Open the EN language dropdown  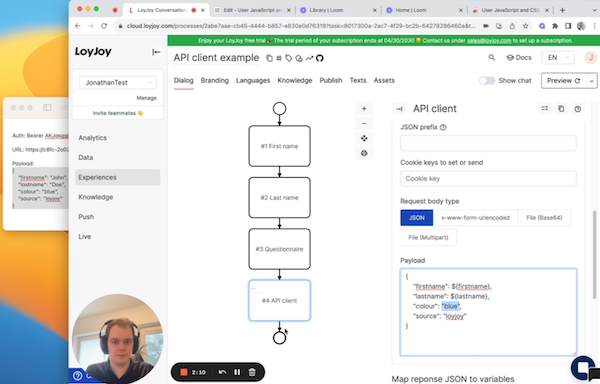[x=558, y=58]
